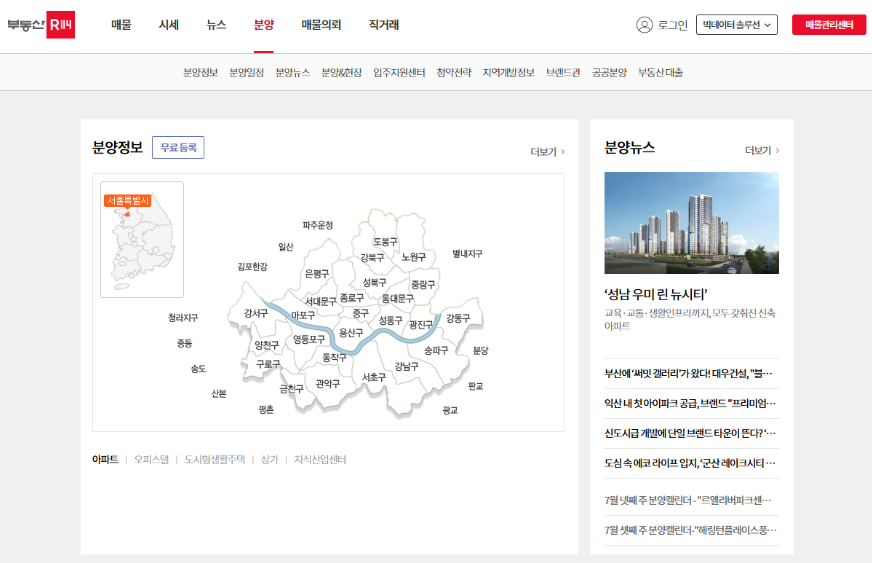Viewport: 872px width, 563px height.
Task: Select the 도시형생활주택 tab
Action: coord(214,460)
